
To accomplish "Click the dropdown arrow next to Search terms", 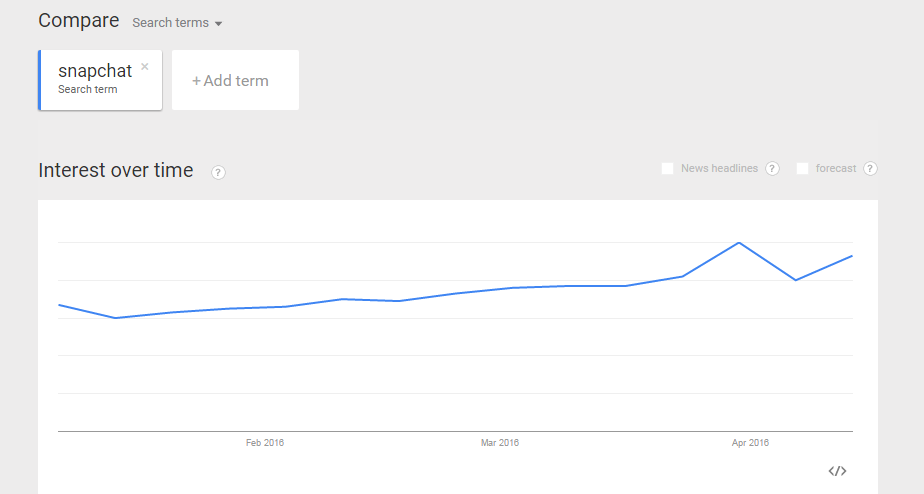I will pos(219,24).
